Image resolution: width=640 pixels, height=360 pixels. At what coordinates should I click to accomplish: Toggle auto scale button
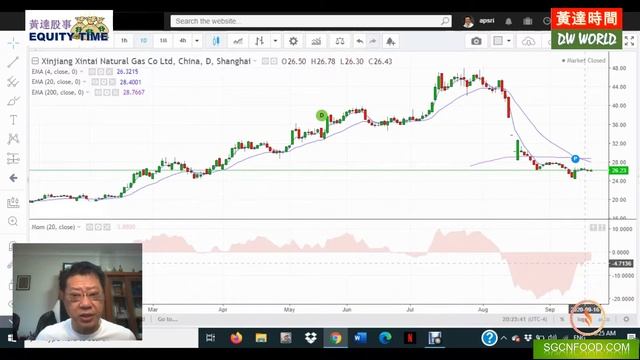click(x=603, y=319)
